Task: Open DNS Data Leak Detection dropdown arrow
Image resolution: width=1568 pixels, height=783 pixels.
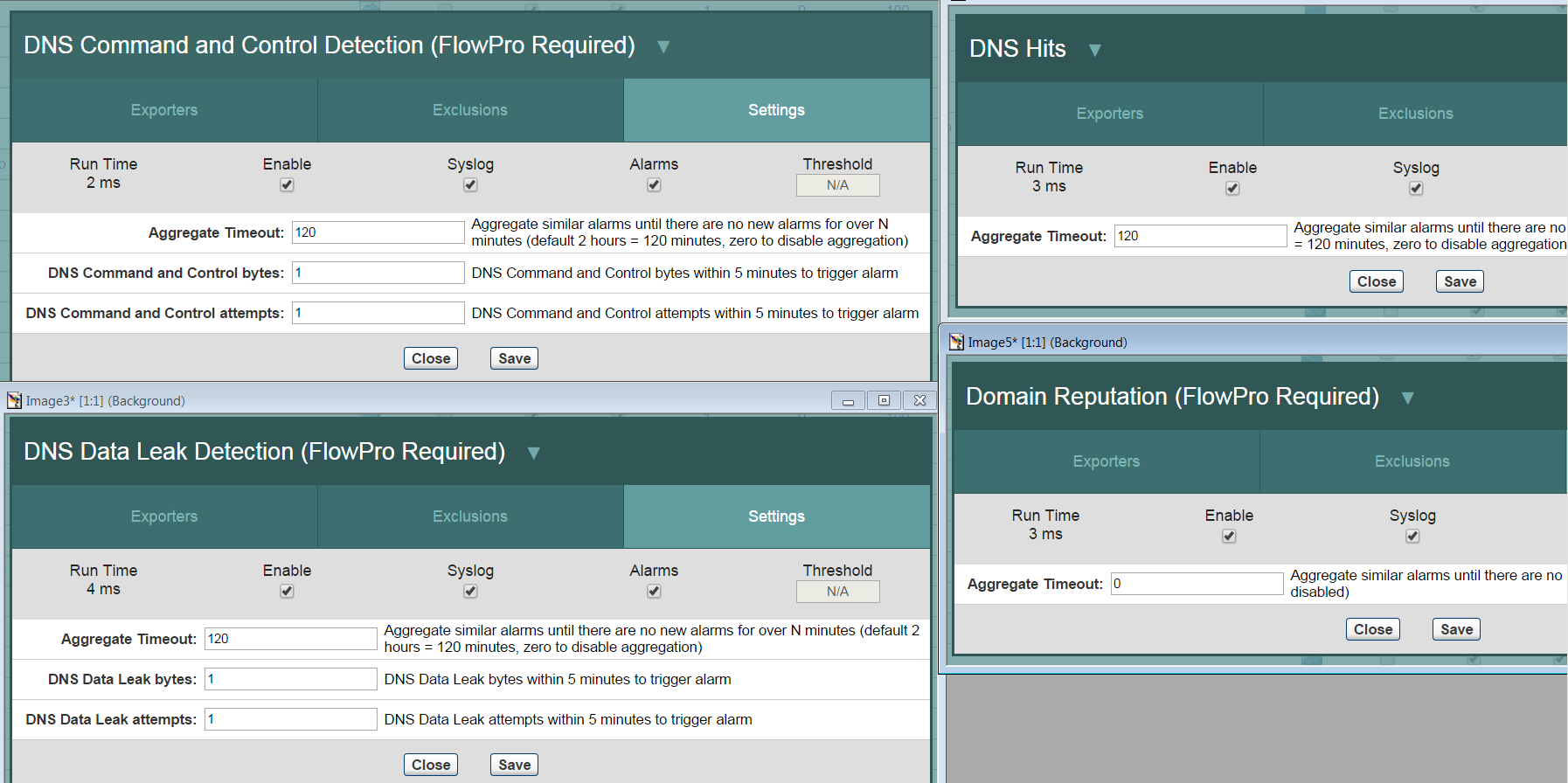Action: coord(533,454)
